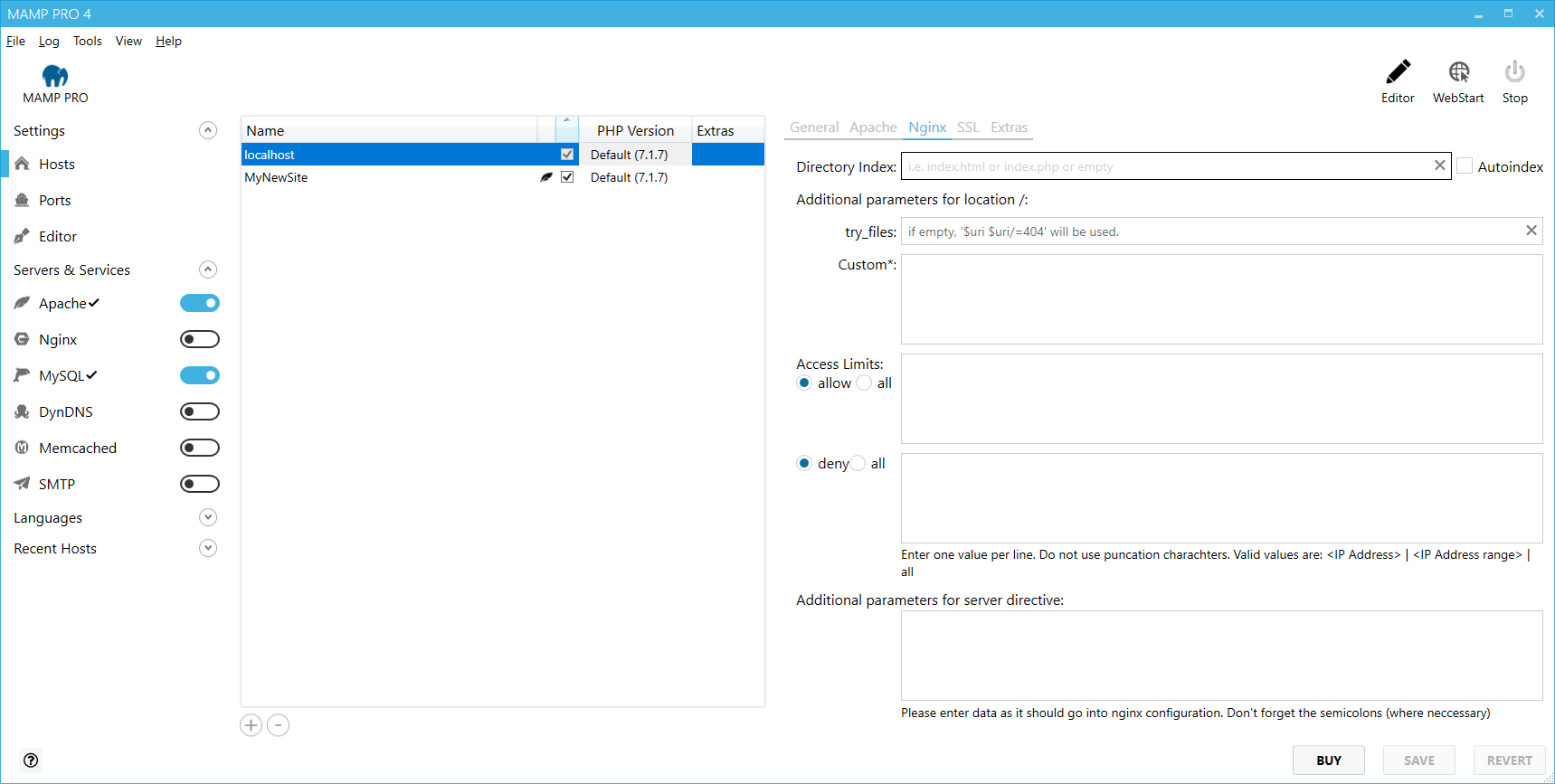Click the feather icon in MyNewSite row
1555x784 pixels.
[x=546, y=177]
